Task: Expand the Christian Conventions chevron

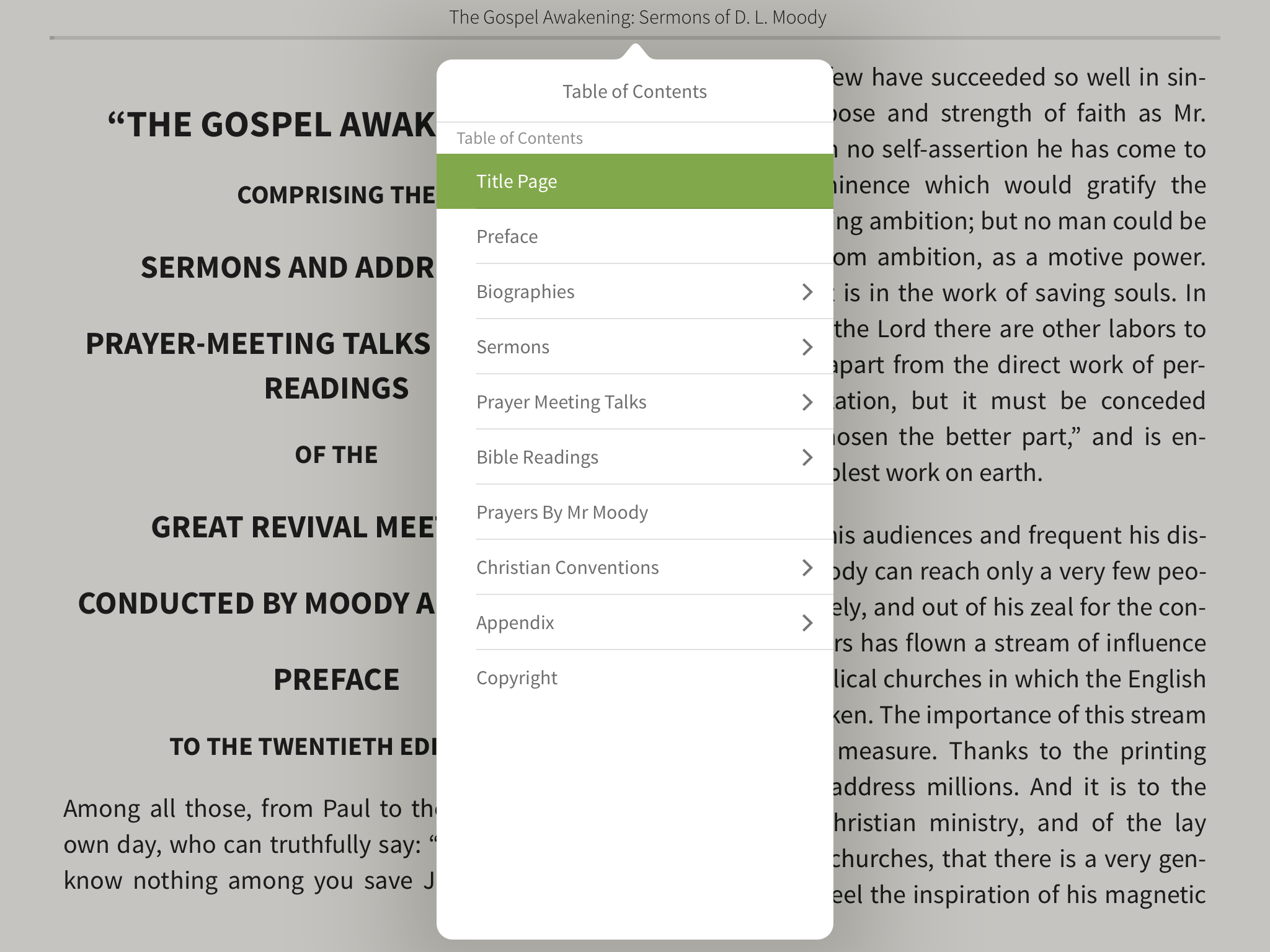Action: click(x=807, y=567)
